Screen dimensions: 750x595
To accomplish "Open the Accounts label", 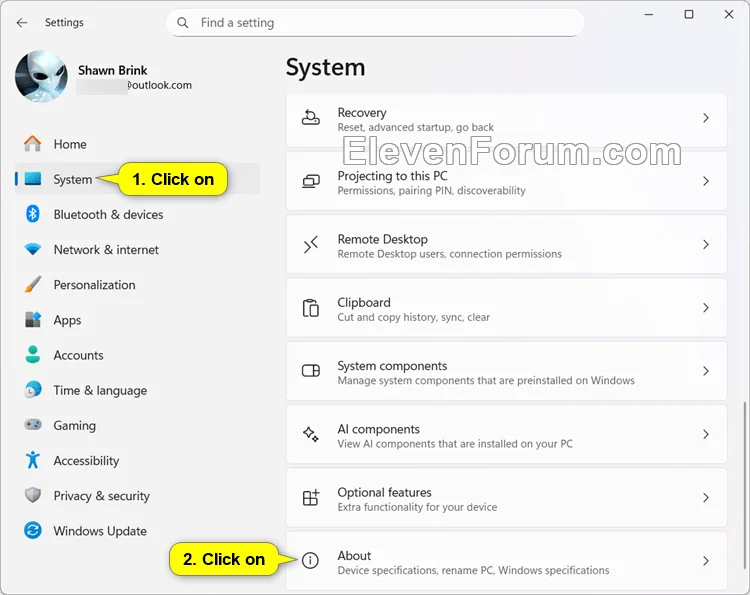I will coord(78,355).
